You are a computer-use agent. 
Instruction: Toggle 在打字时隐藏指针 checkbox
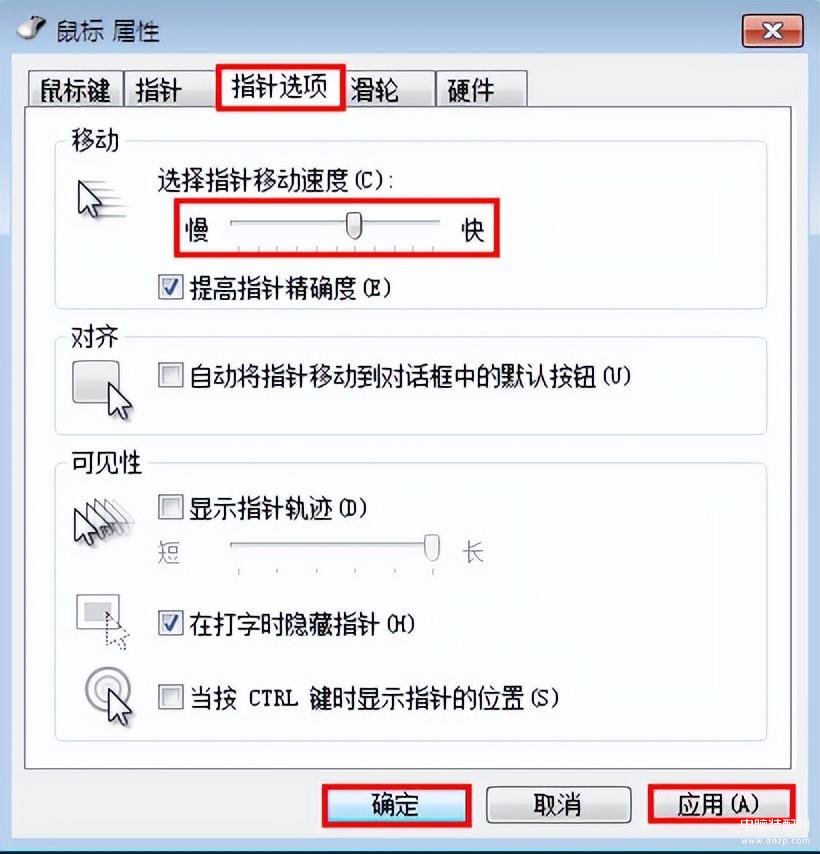click(x=170, y=623)
